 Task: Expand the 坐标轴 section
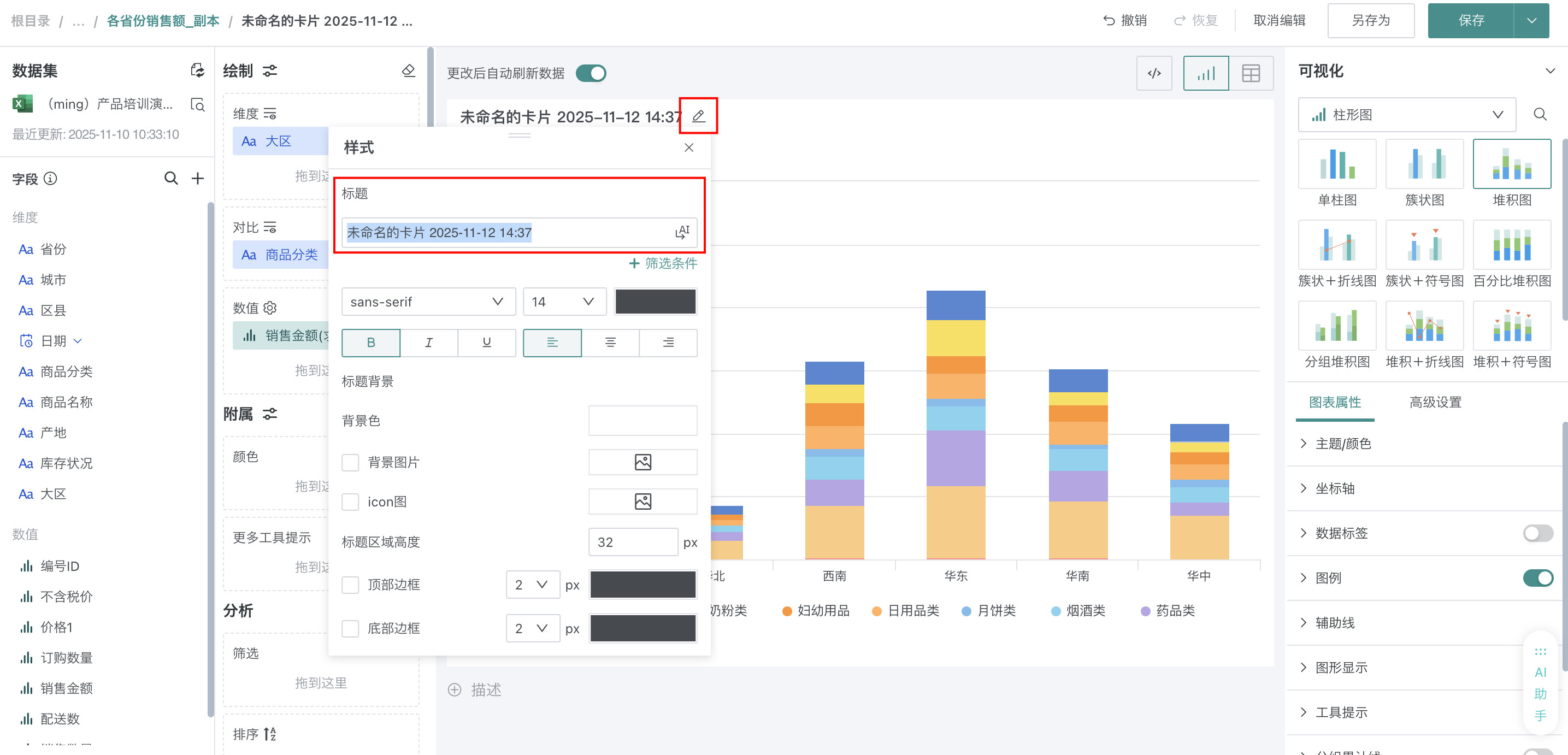(1334, 488)
